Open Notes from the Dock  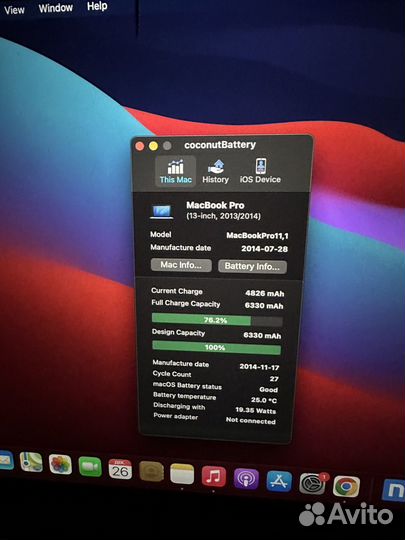click(182, 474)
